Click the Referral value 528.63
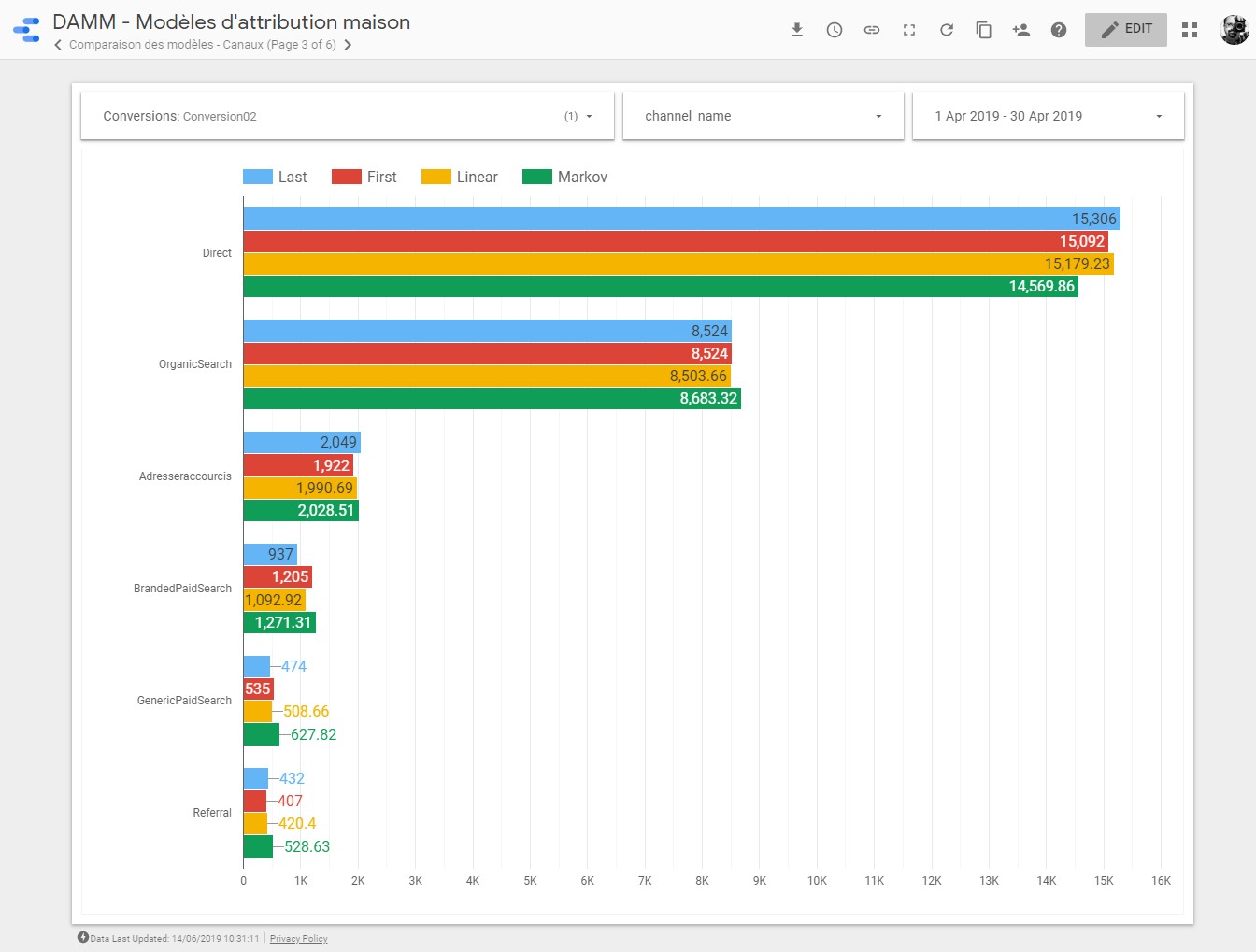This screenshot has height=952, width=1256. pos(307,846)
